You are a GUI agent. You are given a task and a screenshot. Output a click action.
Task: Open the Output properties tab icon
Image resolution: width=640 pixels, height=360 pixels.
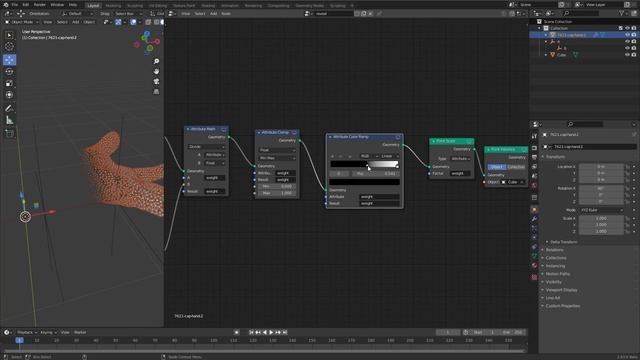[534, 157]
